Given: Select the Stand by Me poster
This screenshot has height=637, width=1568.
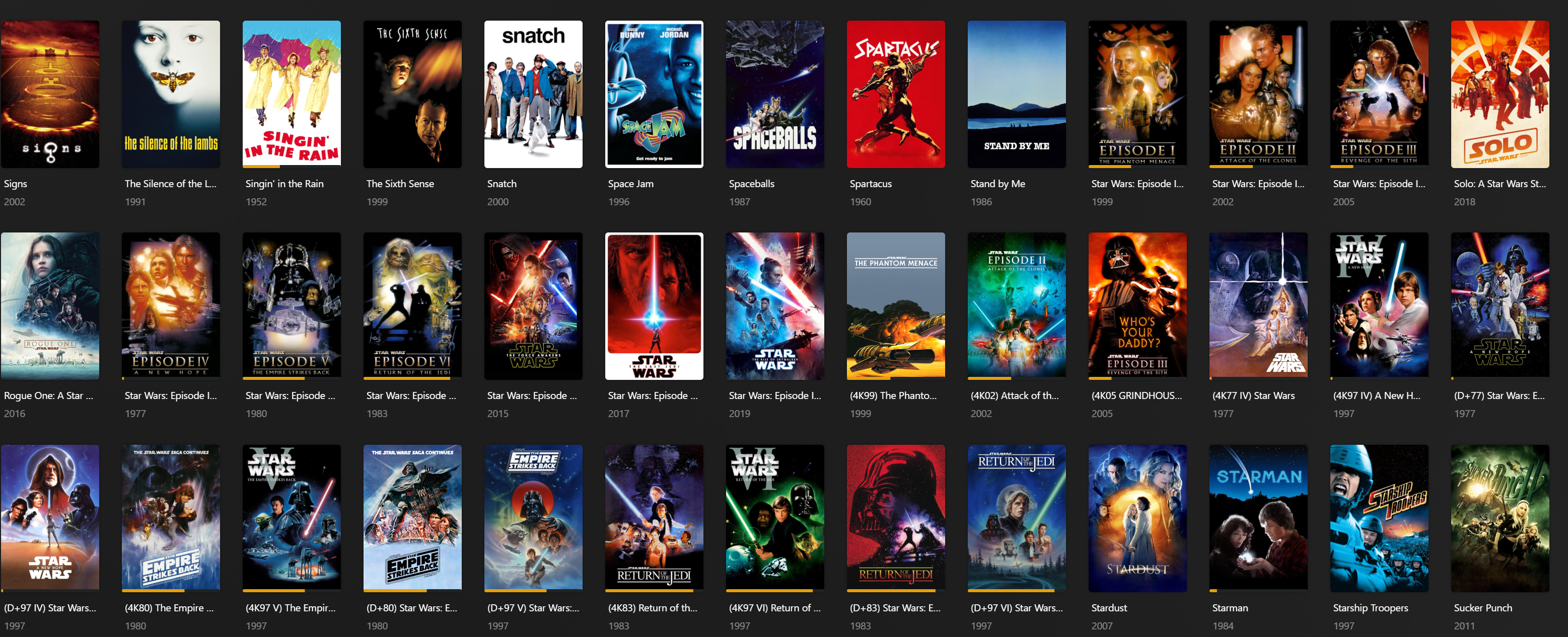Looking at the screenshot, I should tap(1017, 94).
